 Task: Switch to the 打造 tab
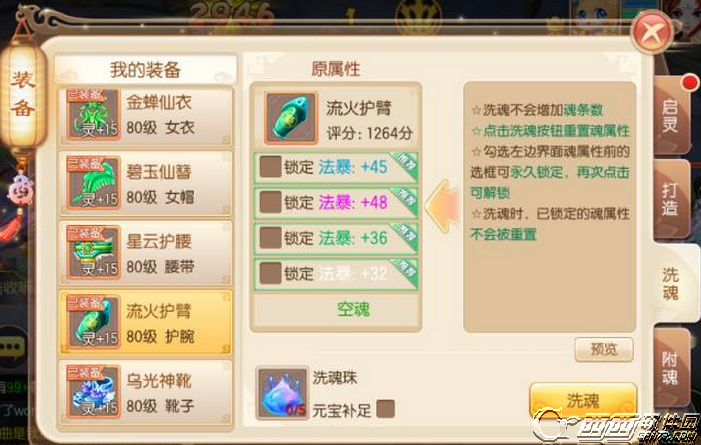671,199
